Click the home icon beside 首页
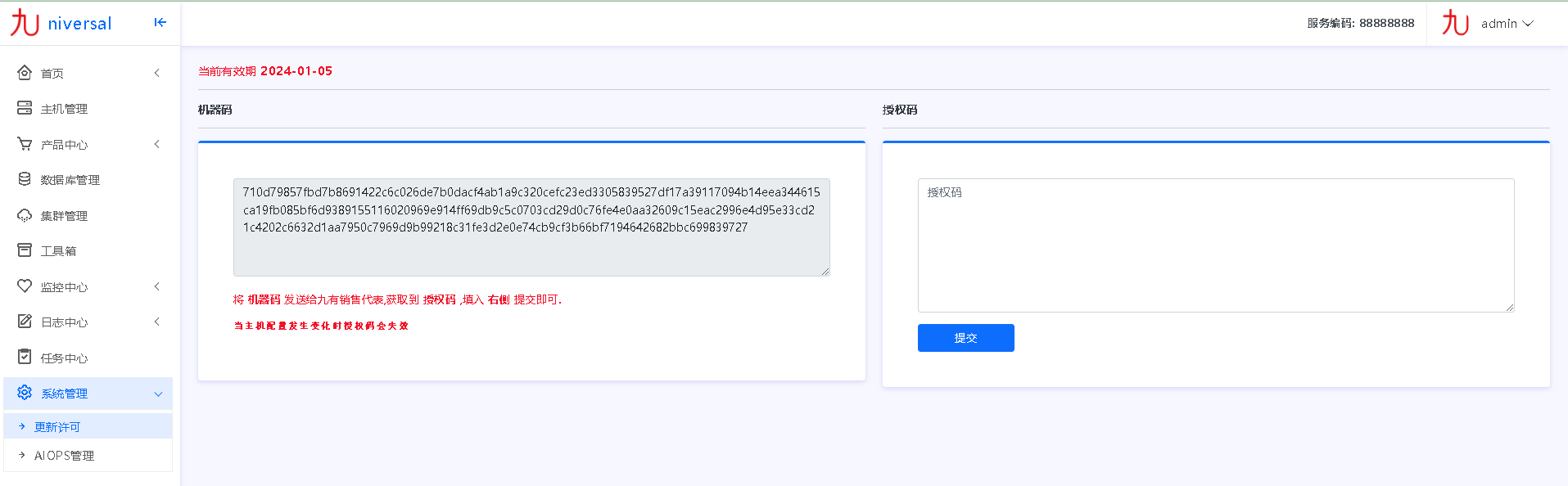 pos(25,73)
